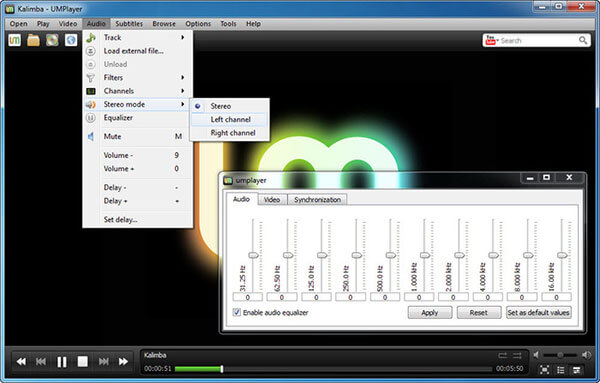Select Volume + menu entry
Viewport: 600px width, 383px height.
point(137,169)
